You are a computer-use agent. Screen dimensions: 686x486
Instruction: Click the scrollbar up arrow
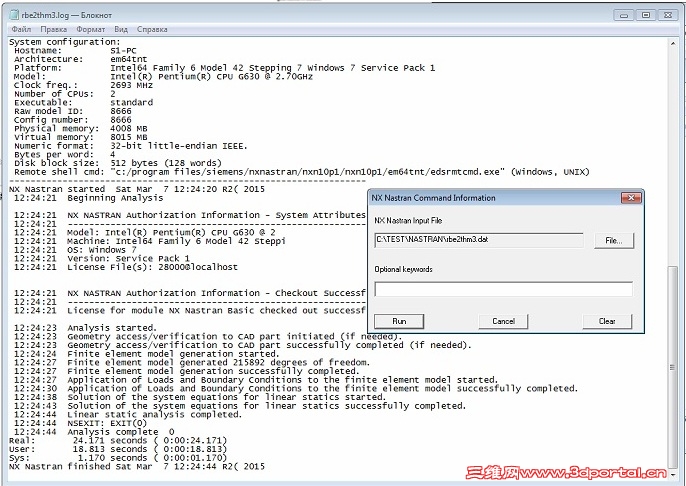pos(673,43)
